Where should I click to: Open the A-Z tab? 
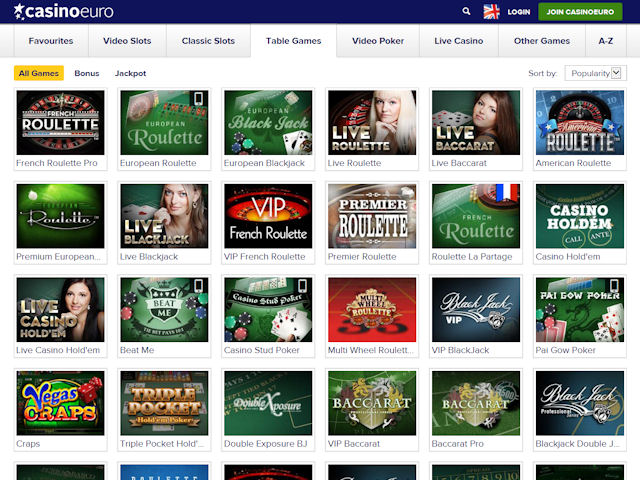(606, 41)
